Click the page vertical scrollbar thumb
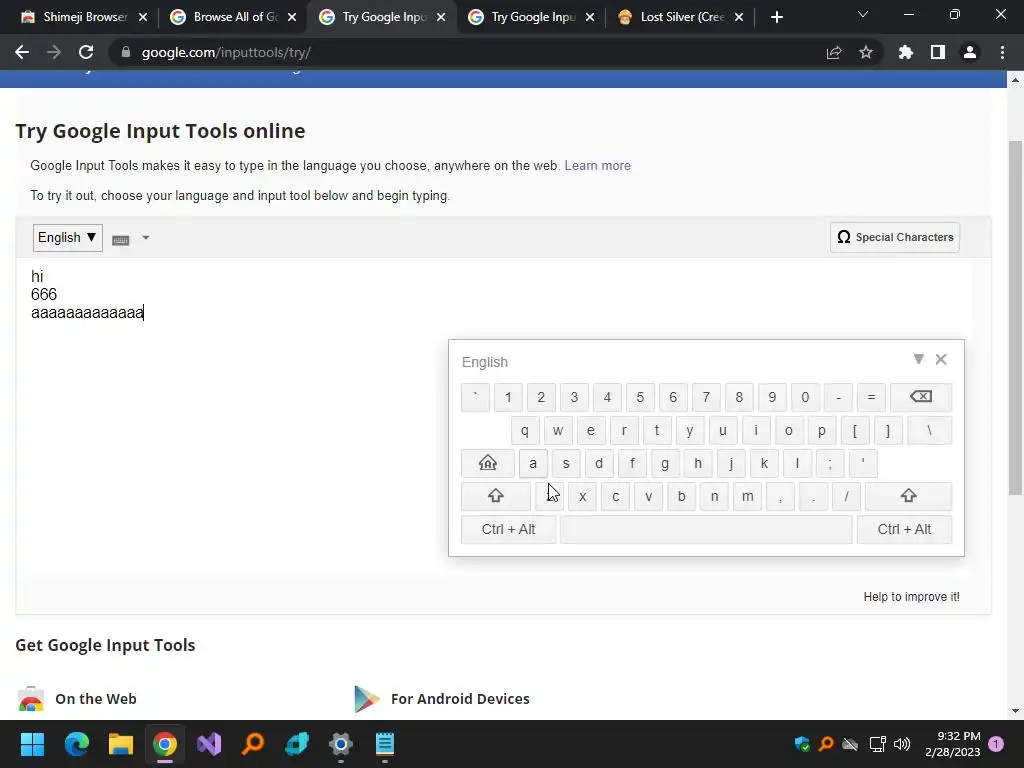The image size is (1024, 768). point(1015,318)
